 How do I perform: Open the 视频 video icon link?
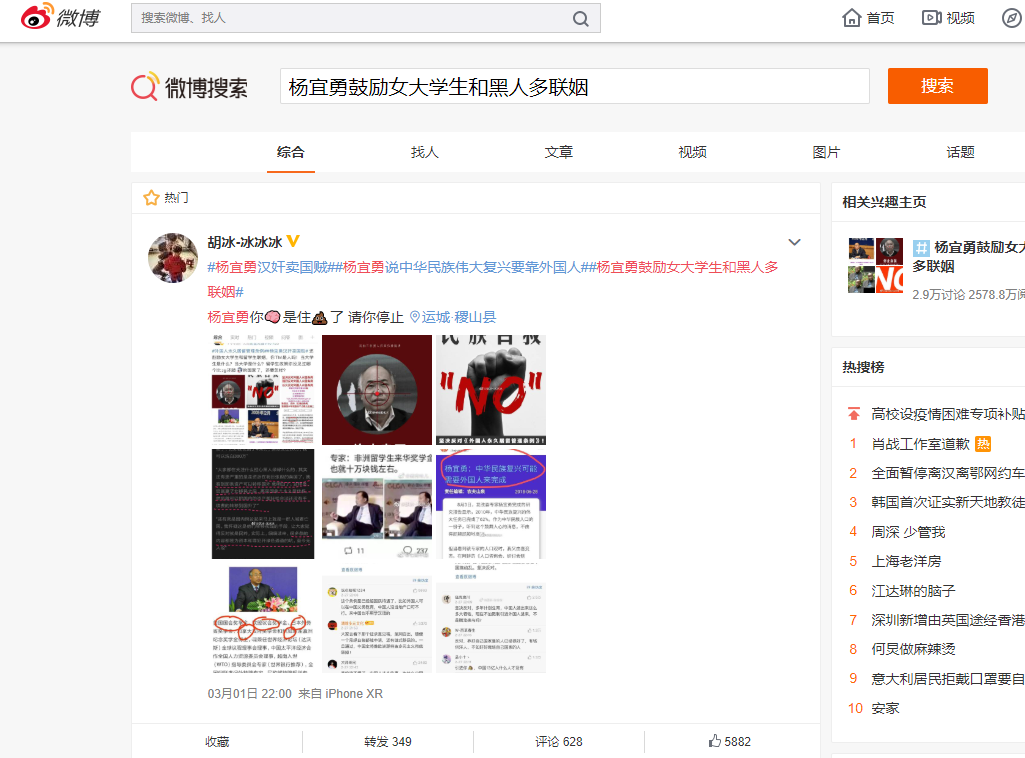[948, 18]
